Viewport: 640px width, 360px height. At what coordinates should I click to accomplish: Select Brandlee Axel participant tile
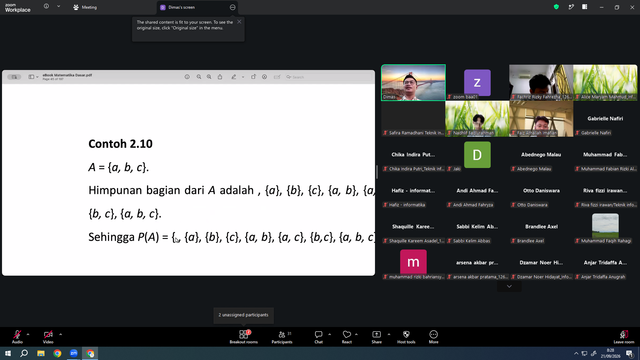[x=541, y=227]
